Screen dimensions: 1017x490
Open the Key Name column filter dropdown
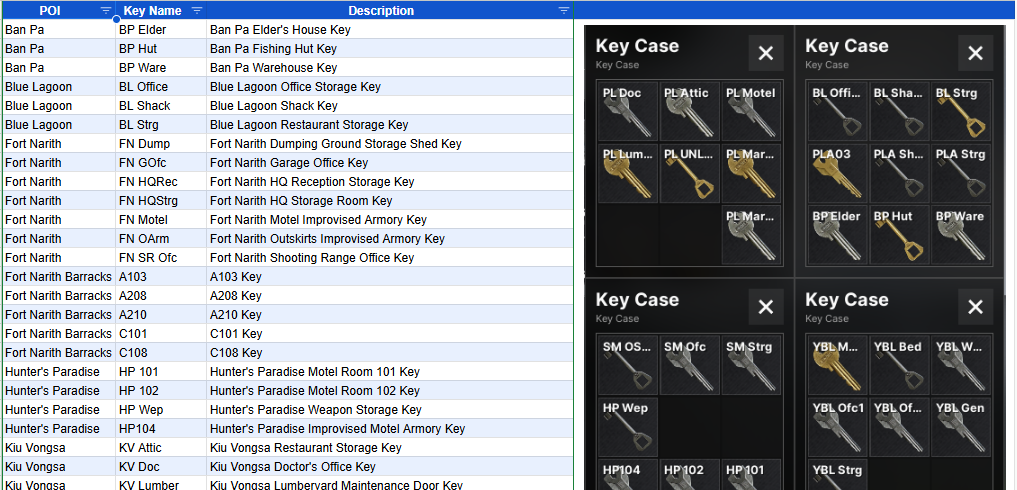[197, 10]
